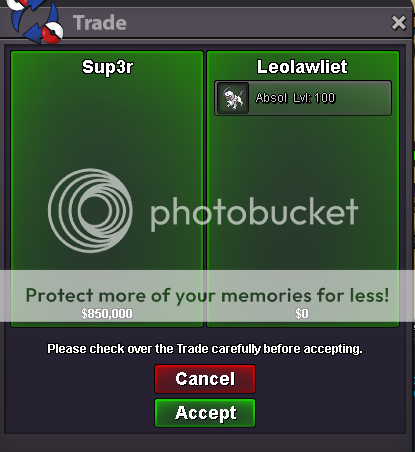Click the Leolawliet player name
This screenshot has height=452, width=415.
(x=302, y=67)
